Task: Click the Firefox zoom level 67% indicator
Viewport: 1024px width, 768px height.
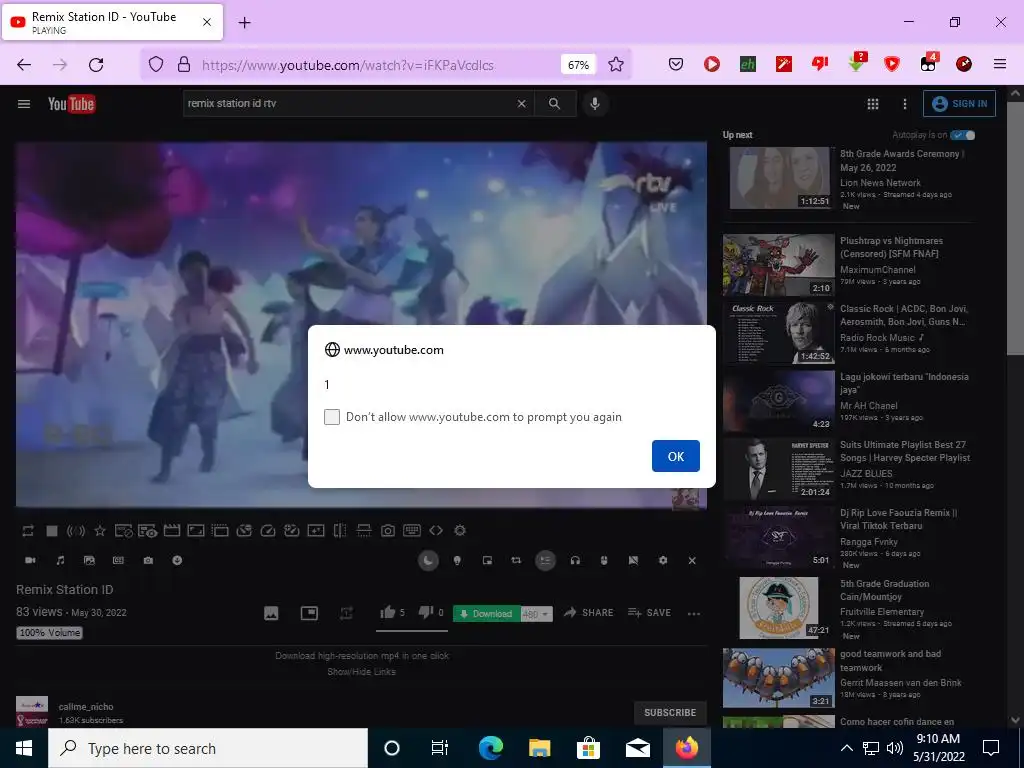Action: (x=578, y=65)
